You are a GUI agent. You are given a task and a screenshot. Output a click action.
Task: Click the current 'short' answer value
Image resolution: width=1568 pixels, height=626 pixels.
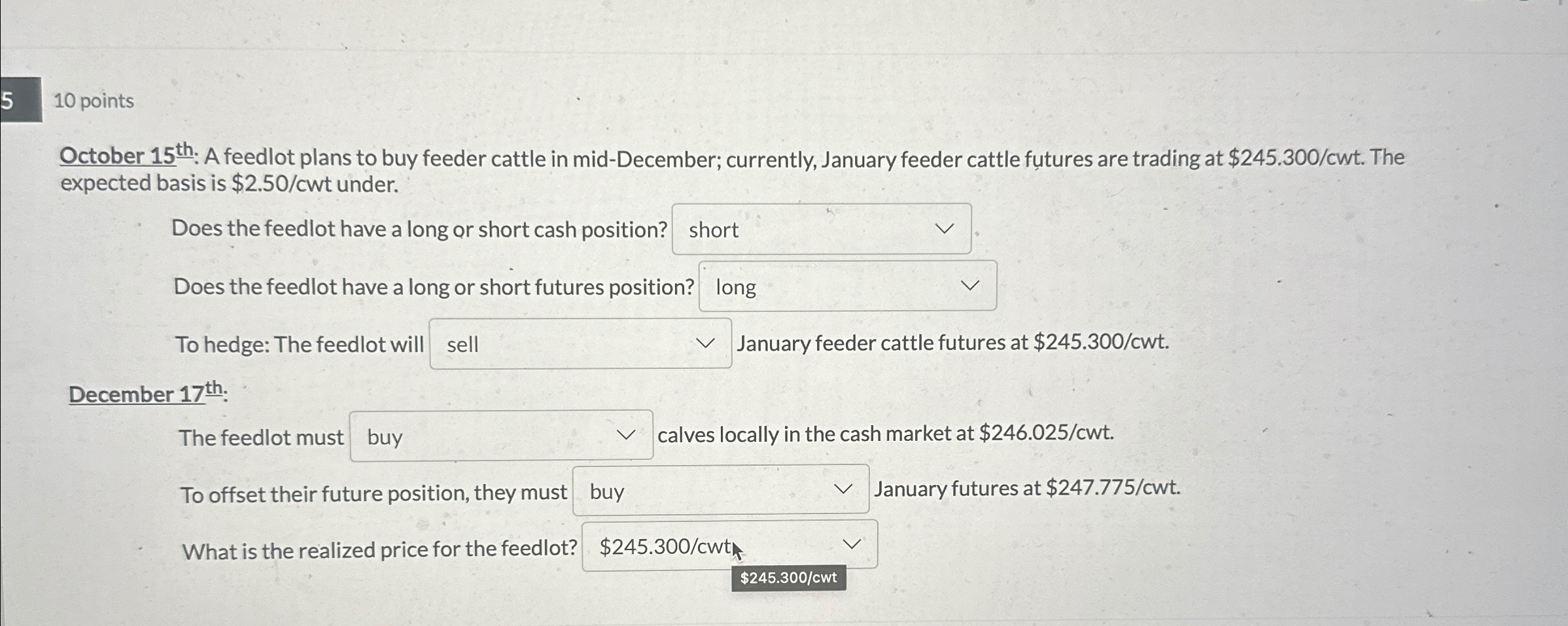click(713, 229)
